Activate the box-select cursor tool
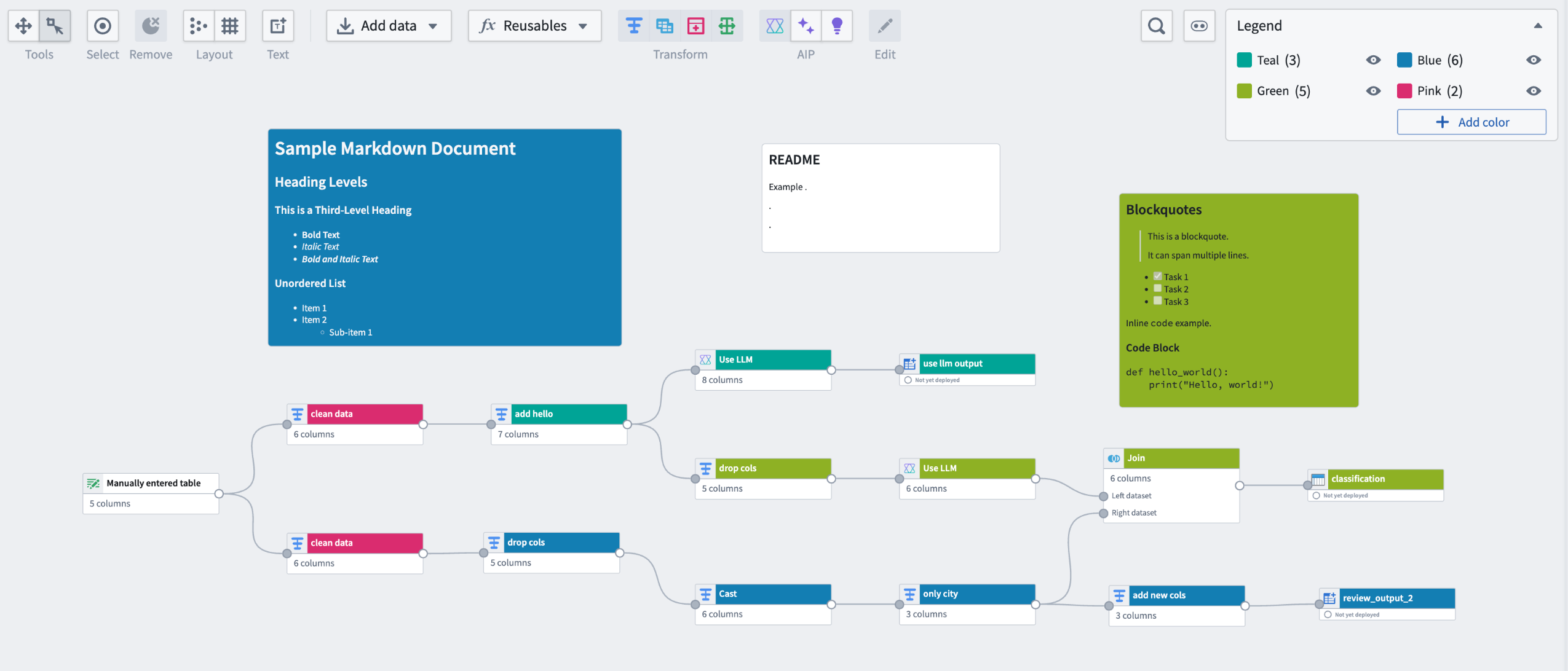The width and height of the screenshot is (1568, 671). tap(55, 26)
